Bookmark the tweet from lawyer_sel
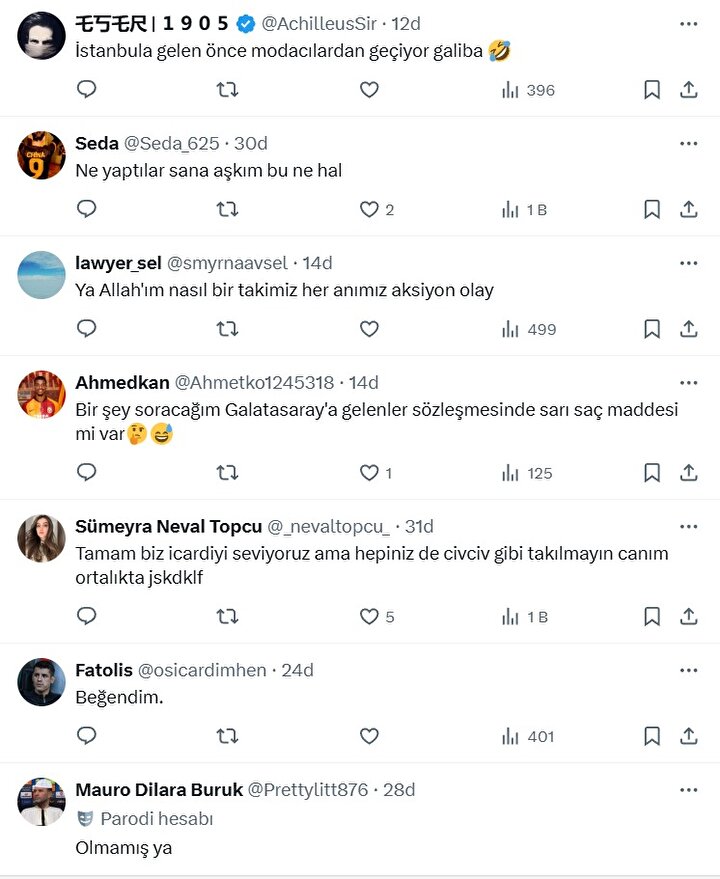 [652, 329]
